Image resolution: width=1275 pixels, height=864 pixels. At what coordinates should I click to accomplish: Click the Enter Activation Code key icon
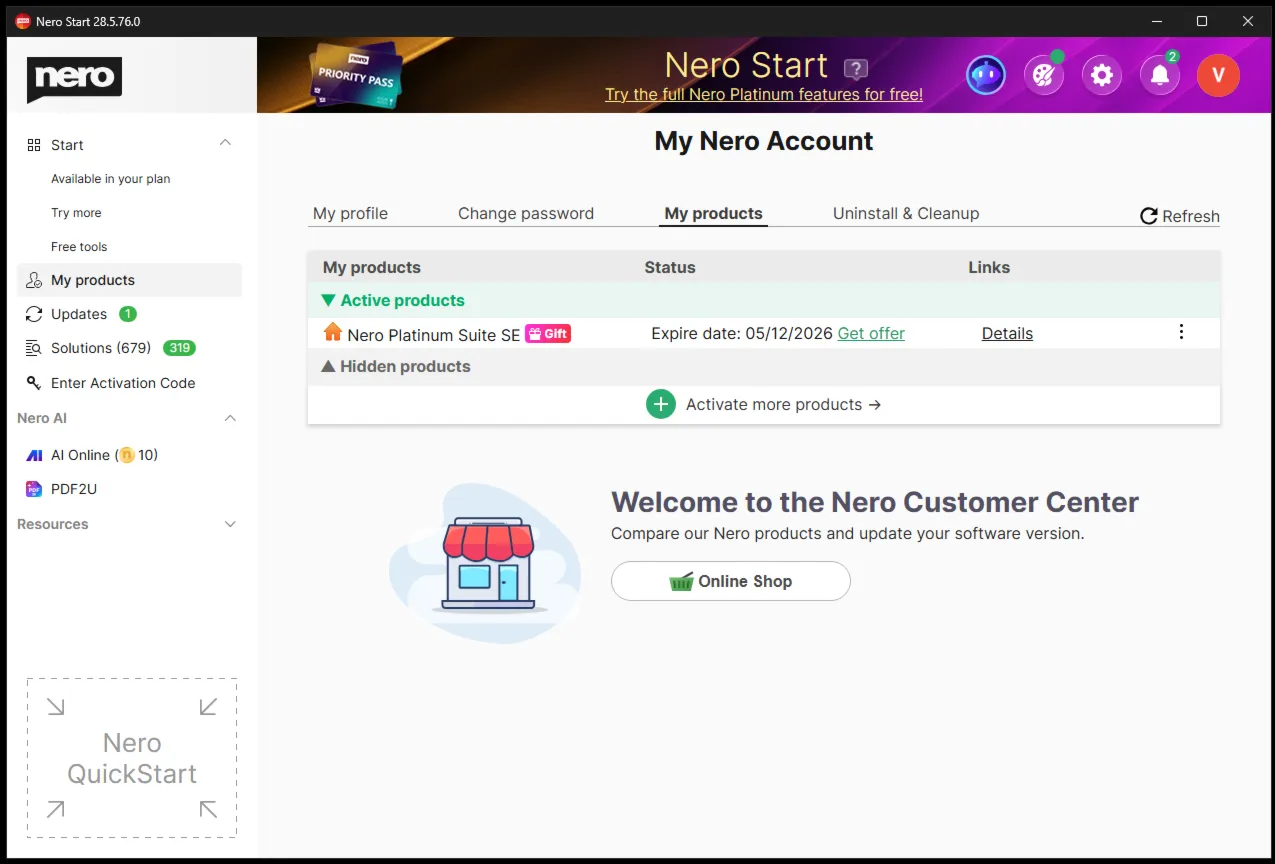click(x=34, y=383)
